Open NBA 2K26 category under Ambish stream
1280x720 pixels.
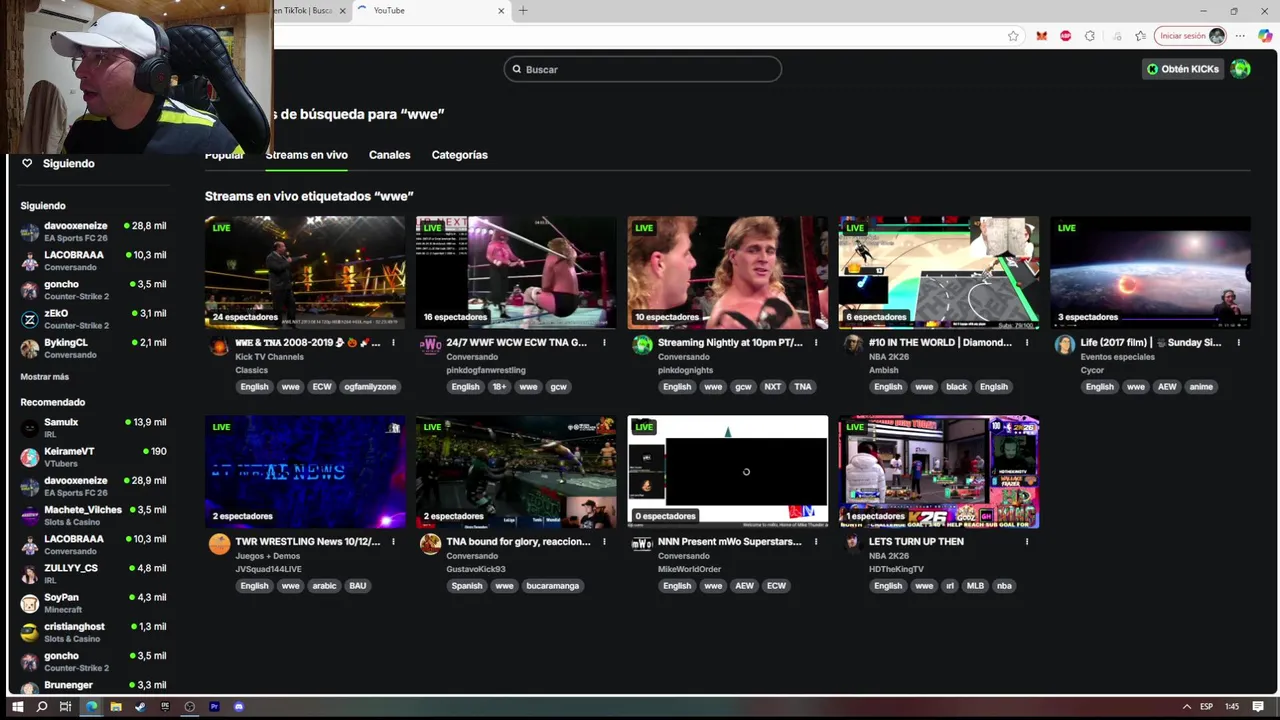point(888,357)
